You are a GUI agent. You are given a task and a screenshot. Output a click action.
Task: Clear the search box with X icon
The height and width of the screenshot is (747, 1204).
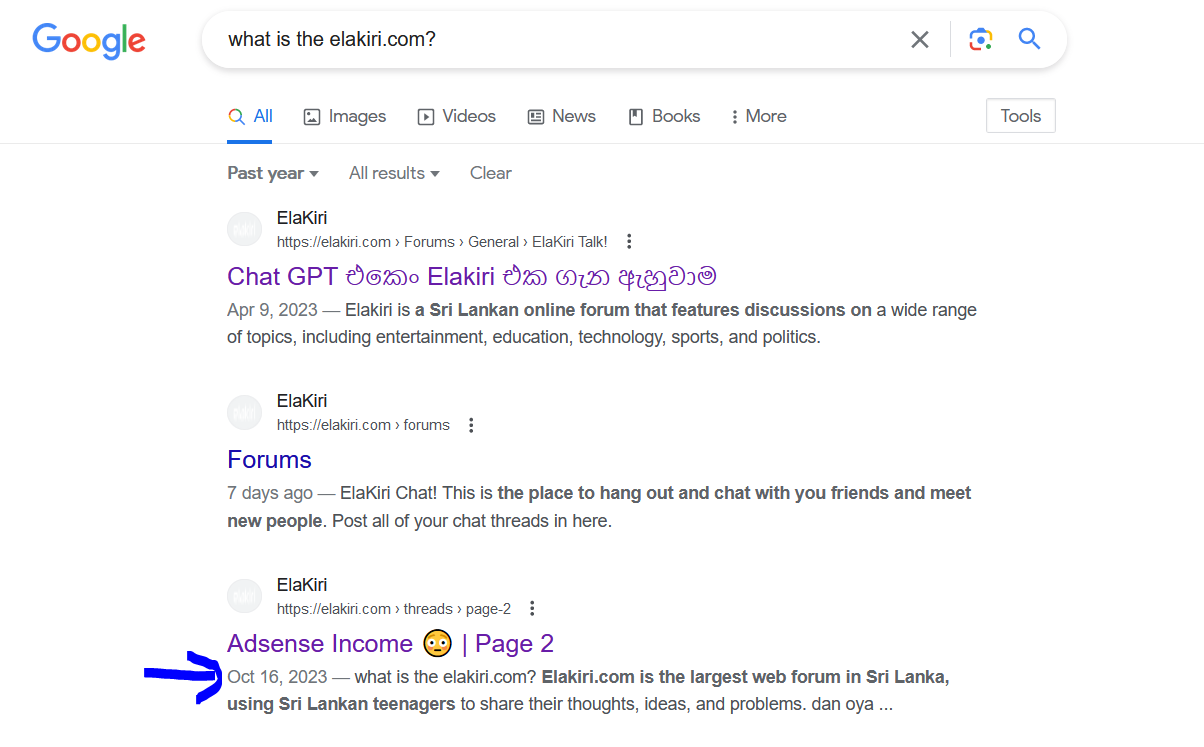tap(920, 40)
